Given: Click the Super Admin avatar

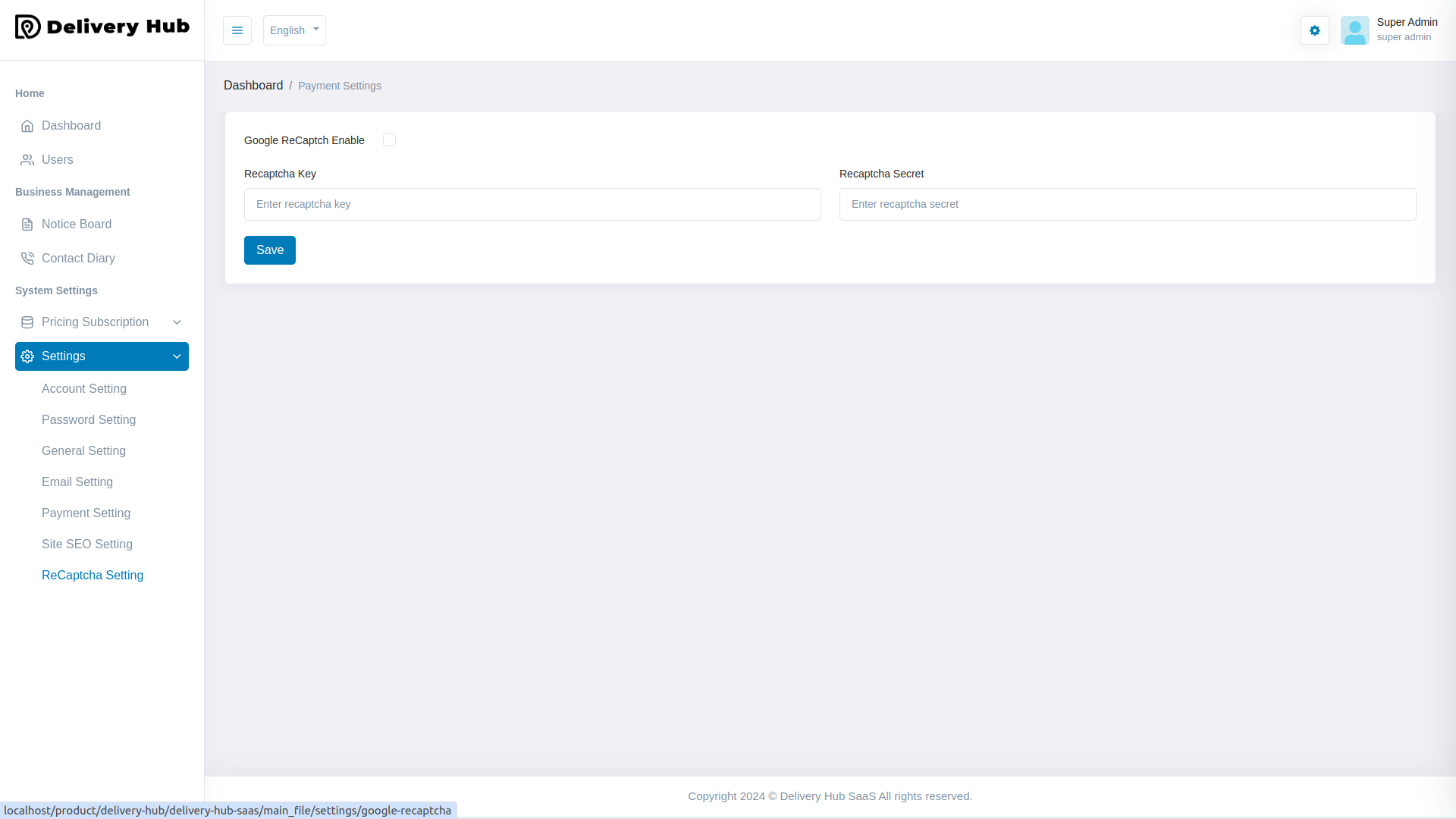Looking at the screenshot, I should pos(1355,30).
